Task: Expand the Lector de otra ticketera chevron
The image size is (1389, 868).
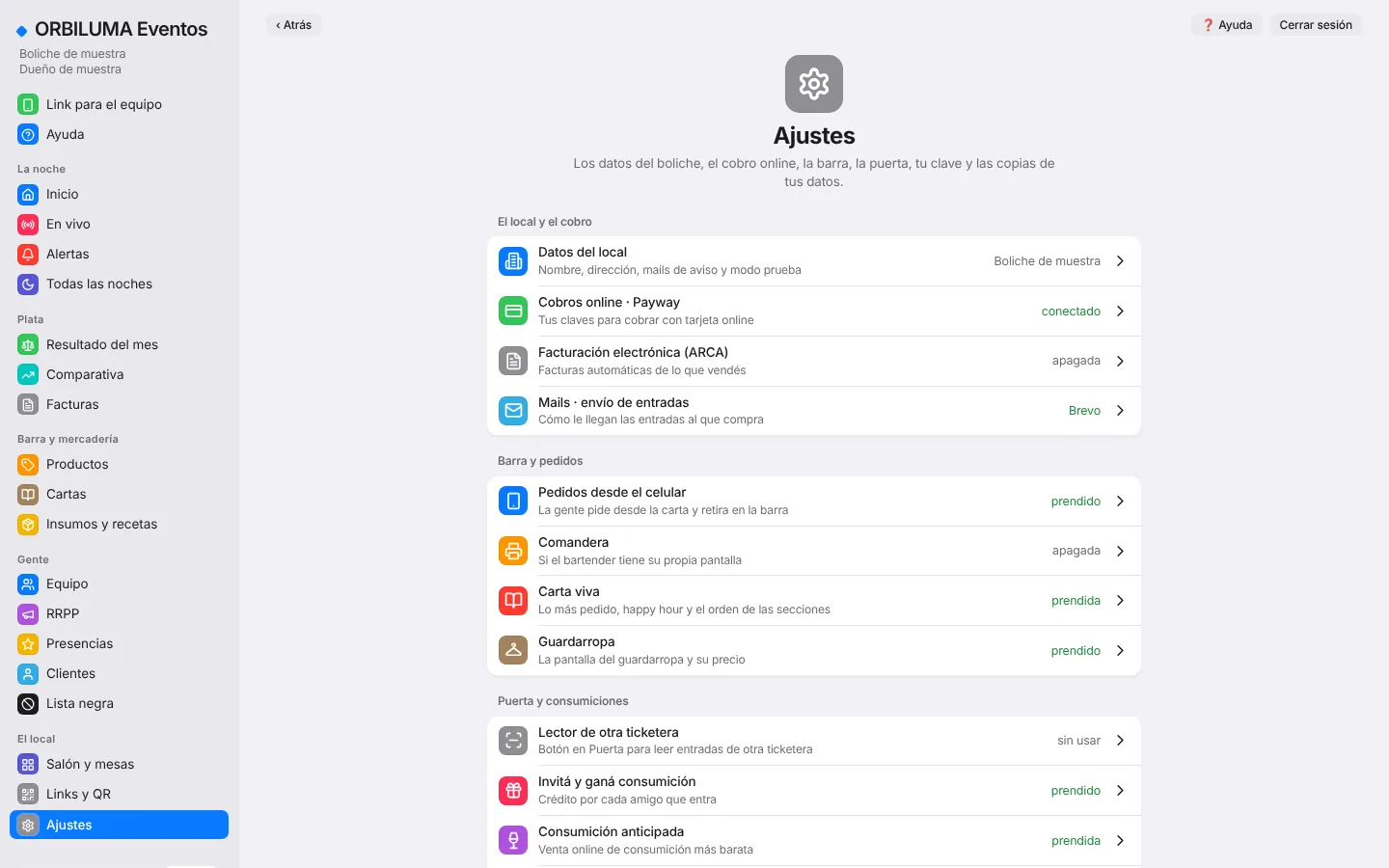Action: coord(1120,741)
